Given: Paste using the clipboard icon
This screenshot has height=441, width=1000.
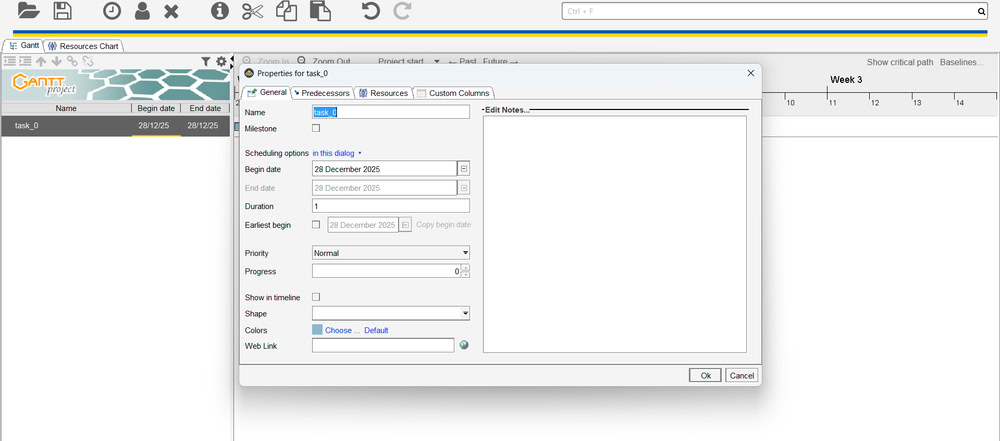Looking at the screenshot, I should pos(320,10).
